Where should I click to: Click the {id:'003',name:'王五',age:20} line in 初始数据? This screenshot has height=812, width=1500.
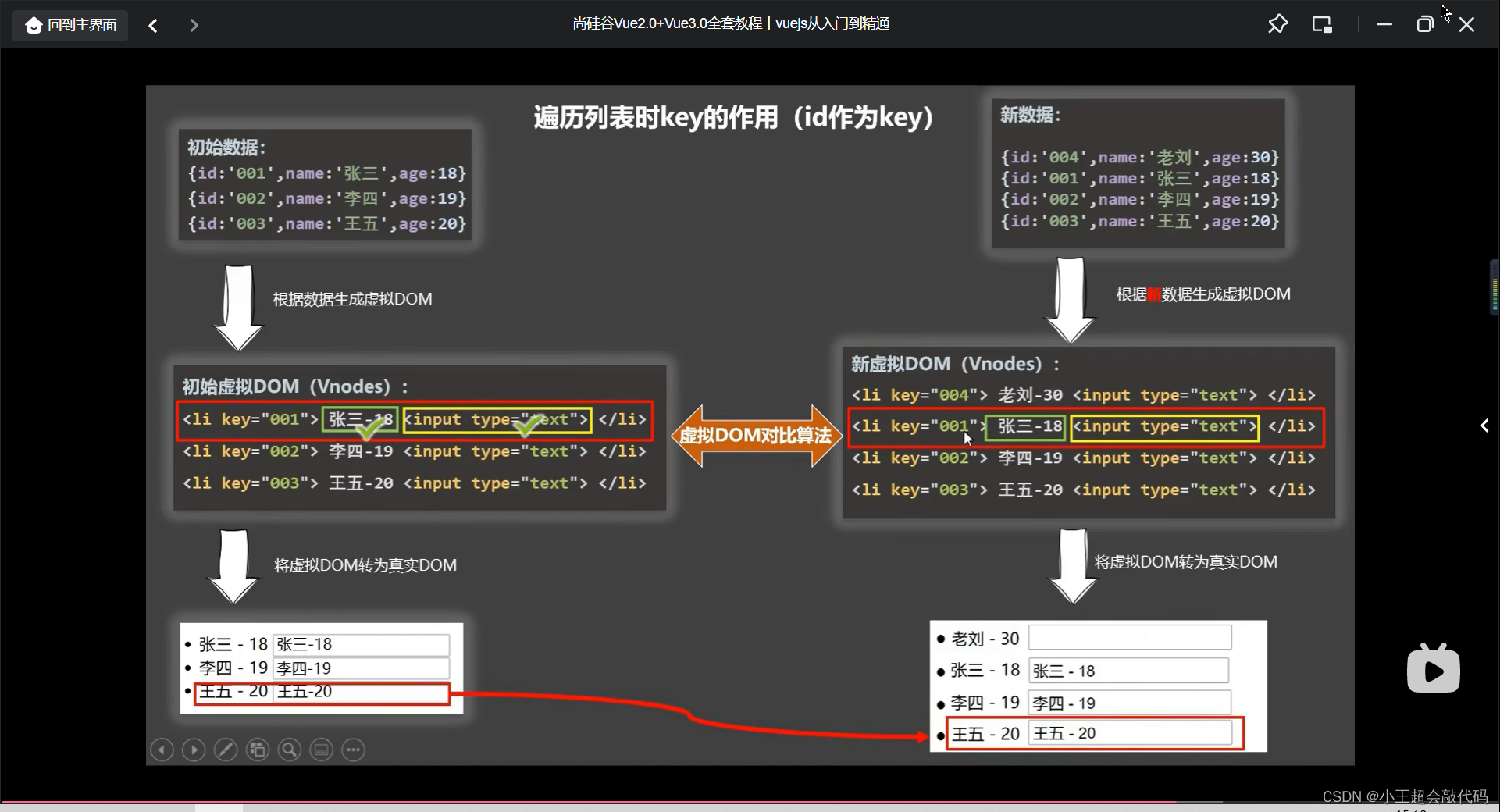click(326, 223)
